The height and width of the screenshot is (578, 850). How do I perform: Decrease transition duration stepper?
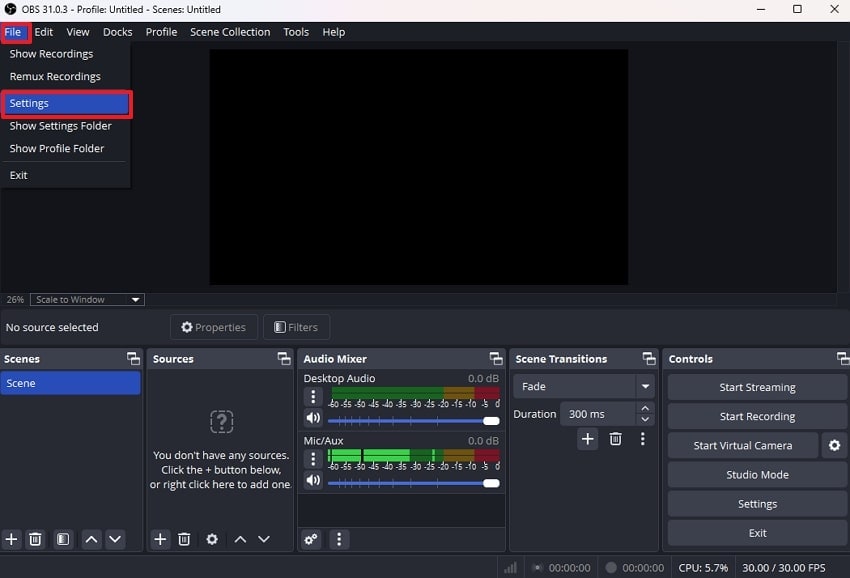point(645,420)
